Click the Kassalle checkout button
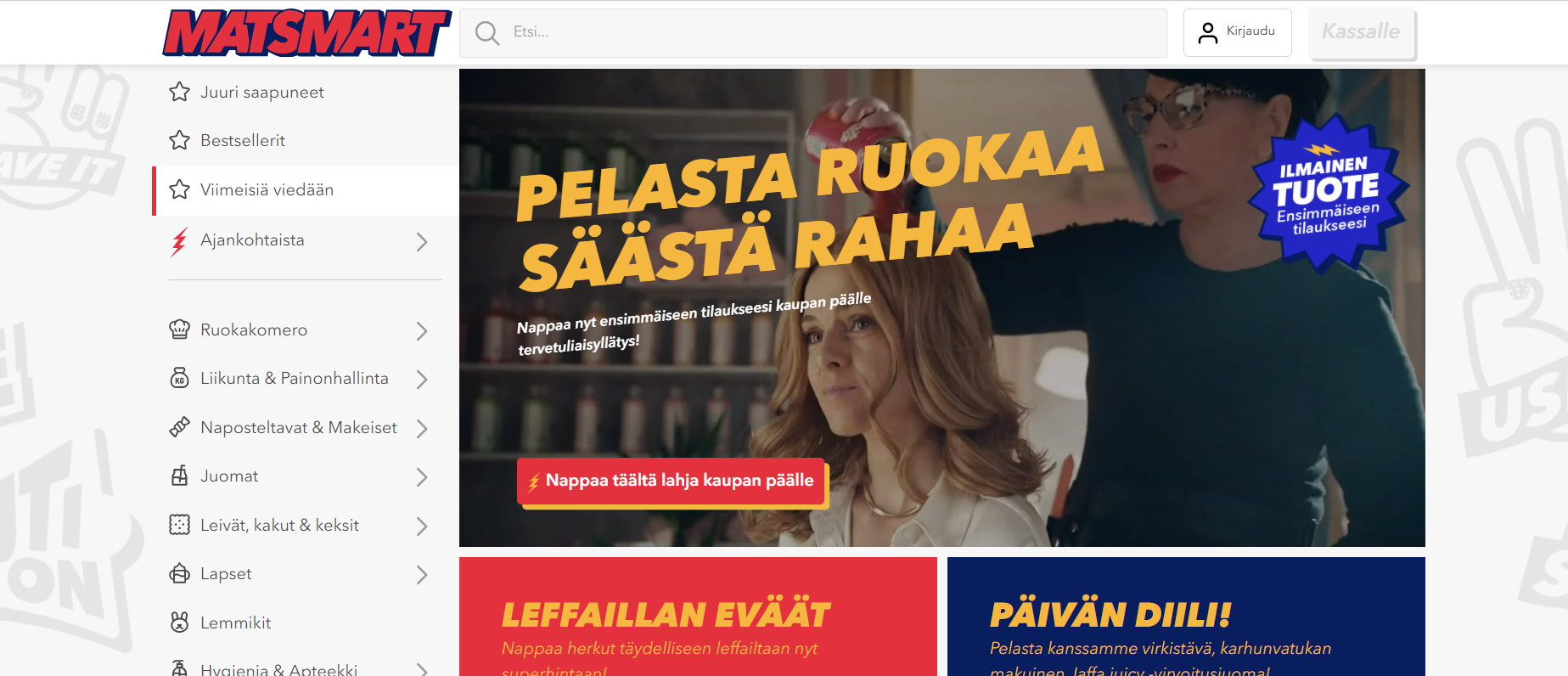Viewport: 1568px width, 676px height. tap(1362, 32)
